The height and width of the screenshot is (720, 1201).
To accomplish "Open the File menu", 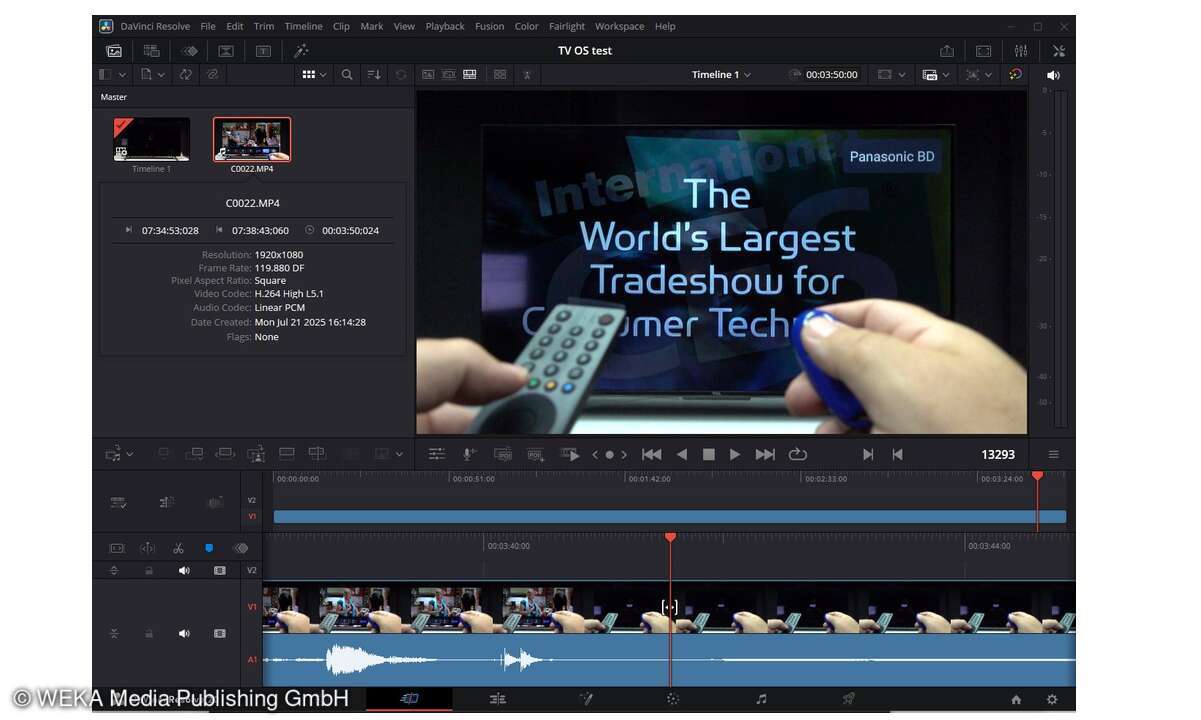I will tap(207, 26).
